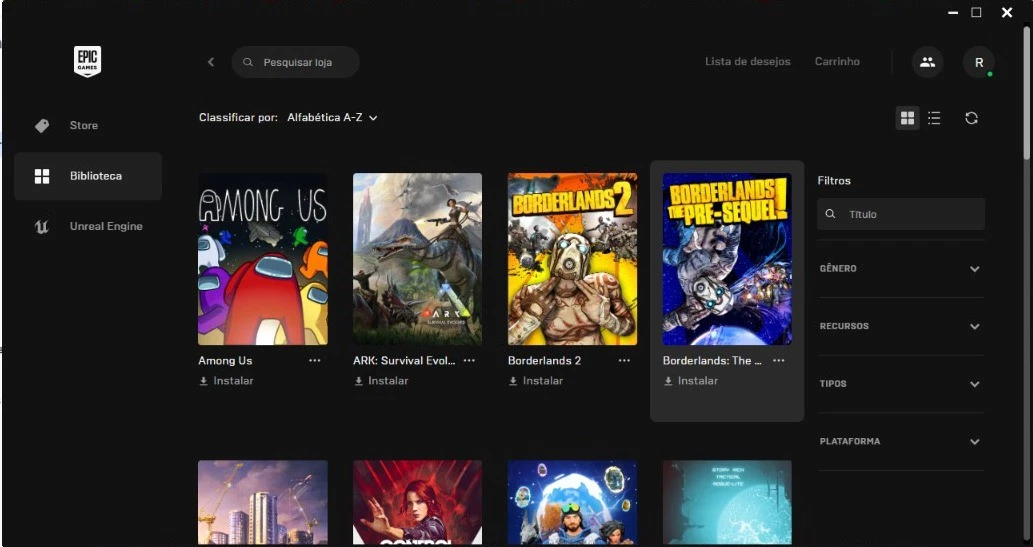
Task: Click the Borderlands 2 title text
Action: pyautogui.click(x=544, y=360)
